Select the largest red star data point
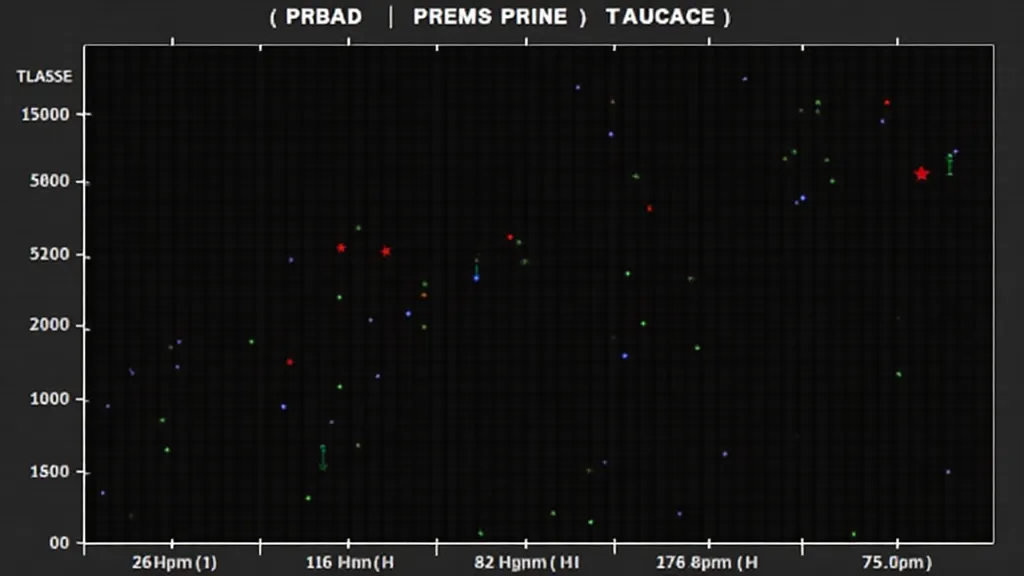 pyautogui.click(x=921, y=174)
